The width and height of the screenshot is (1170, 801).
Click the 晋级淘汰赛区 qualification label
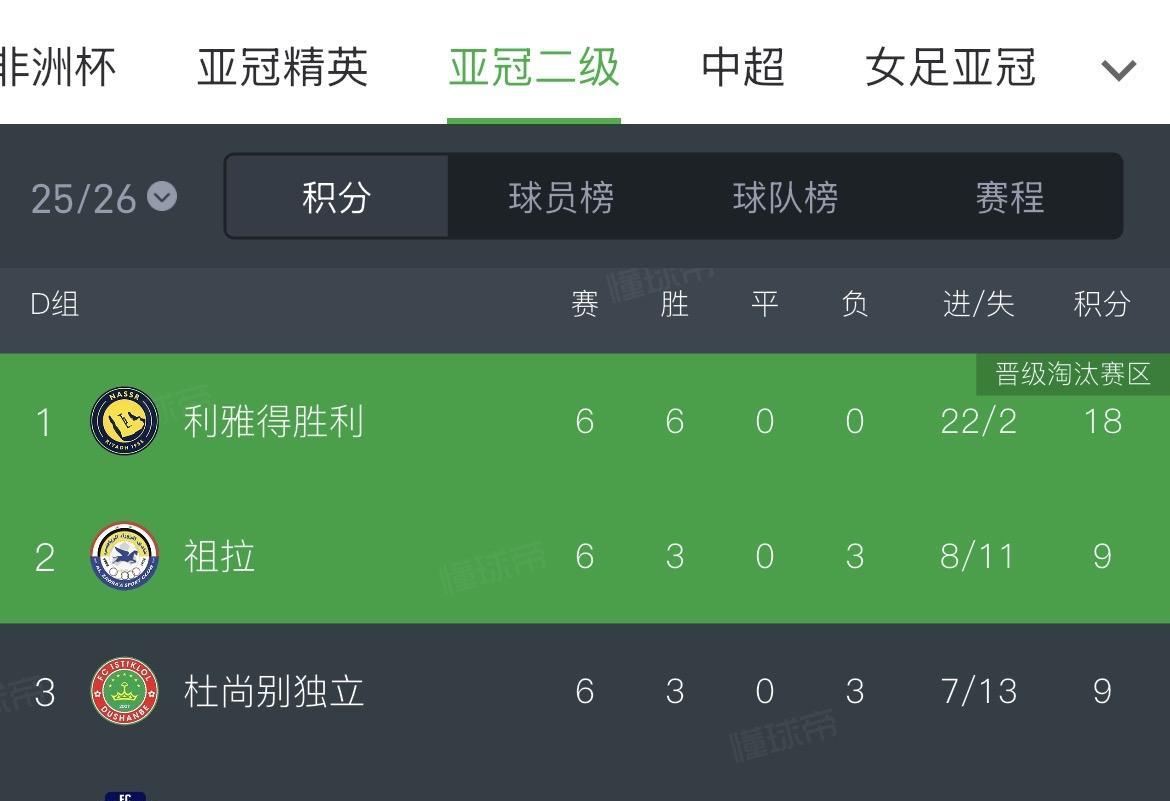1073,374
